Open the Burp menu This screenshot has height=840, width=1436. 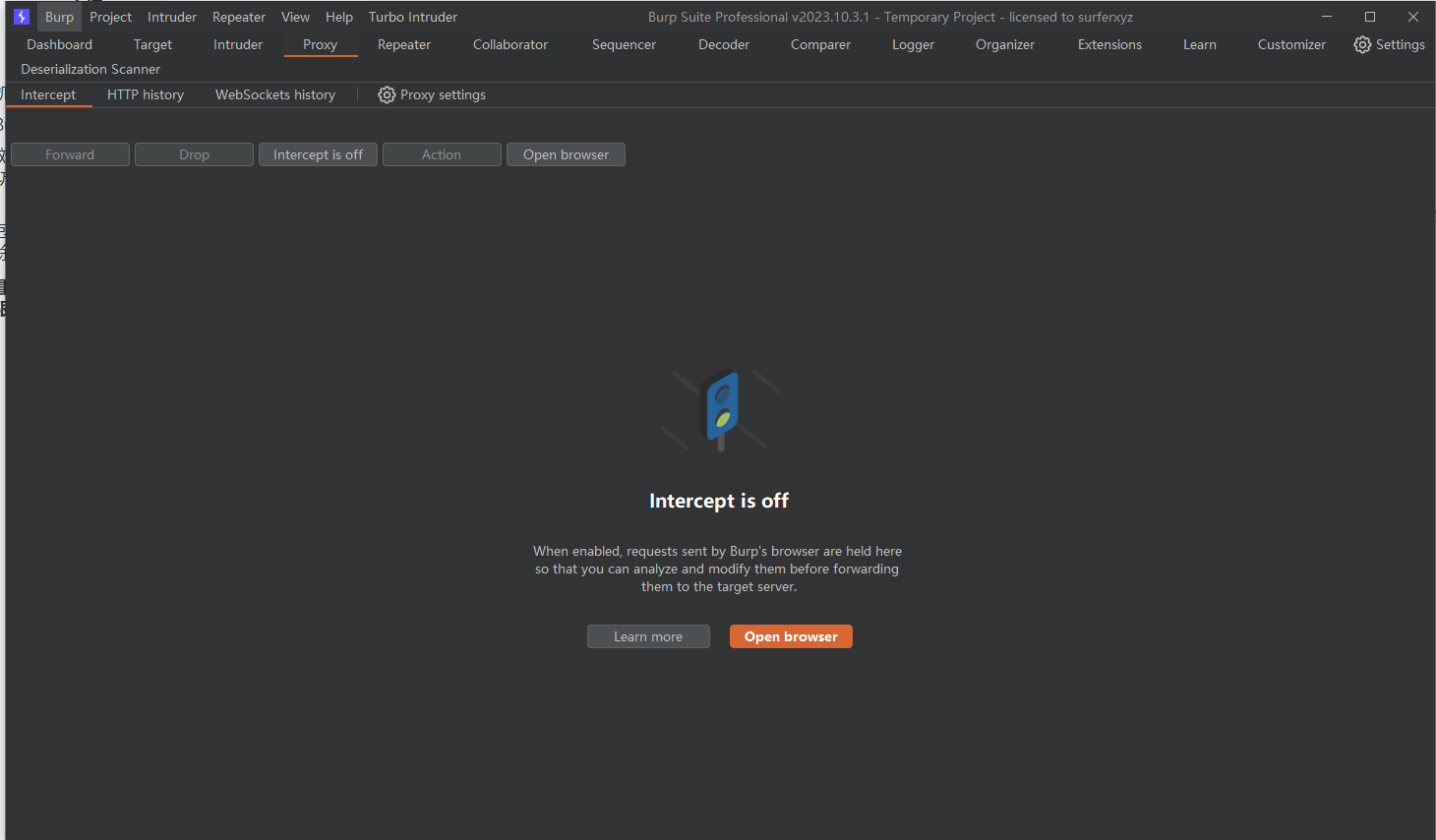59,17
